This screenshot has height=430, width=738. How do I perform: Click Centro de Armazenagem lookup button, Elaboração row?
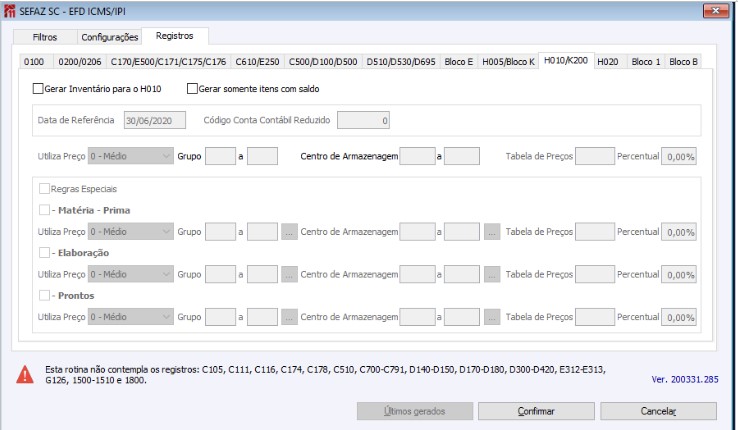[x=492, y=275]
